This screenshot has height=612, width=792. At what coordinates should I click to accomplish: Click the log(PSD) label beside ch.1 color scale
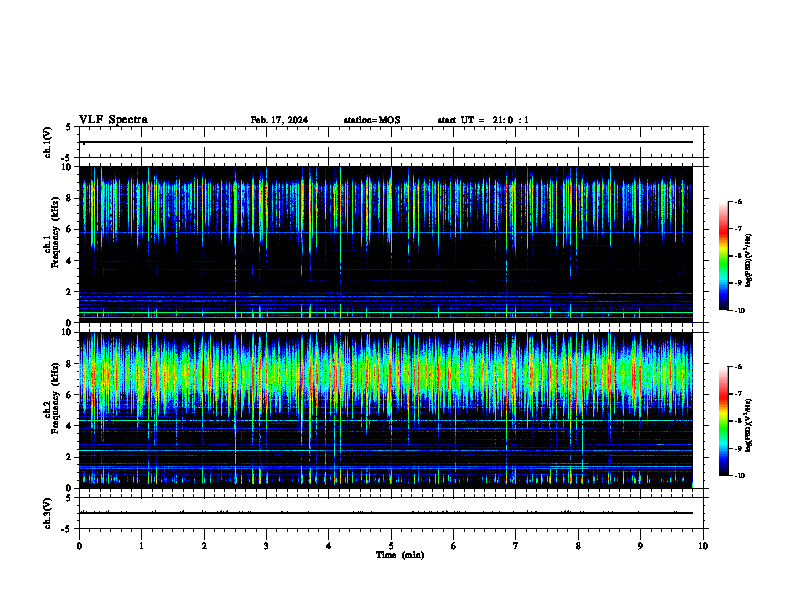(x=748, y=261)
